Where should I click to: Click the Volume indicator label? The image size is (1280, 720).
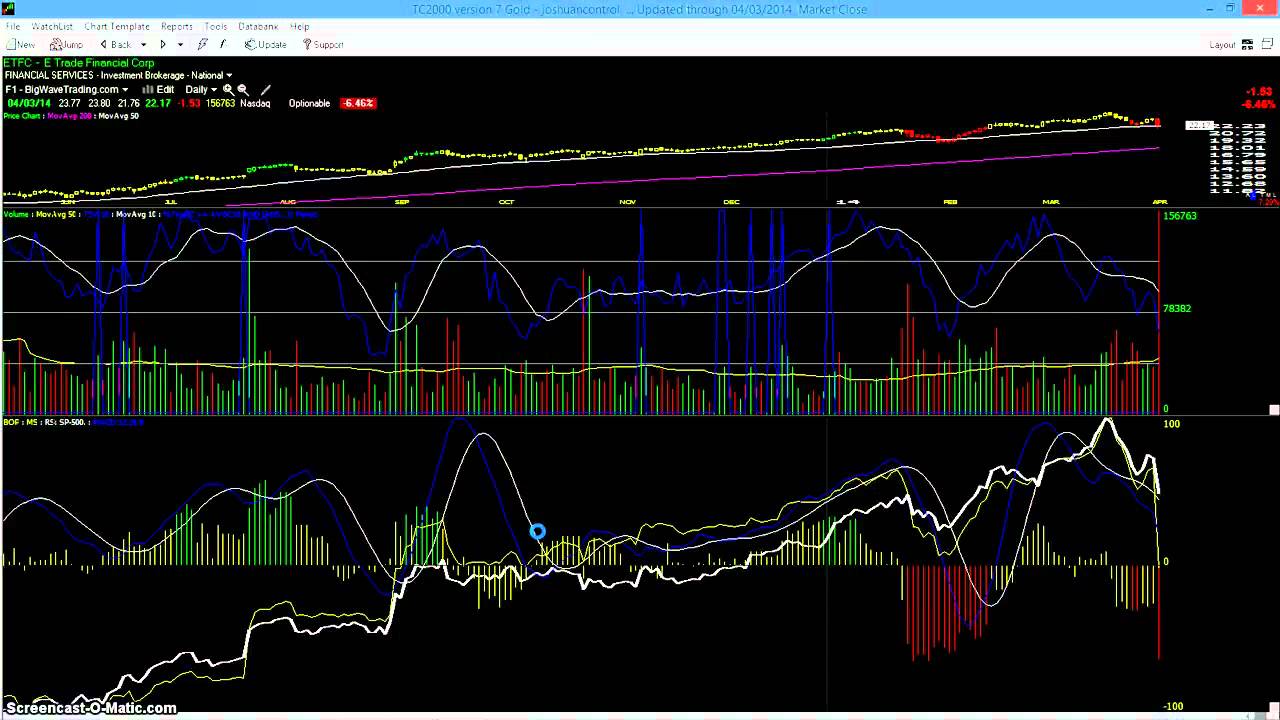(16, 214)
